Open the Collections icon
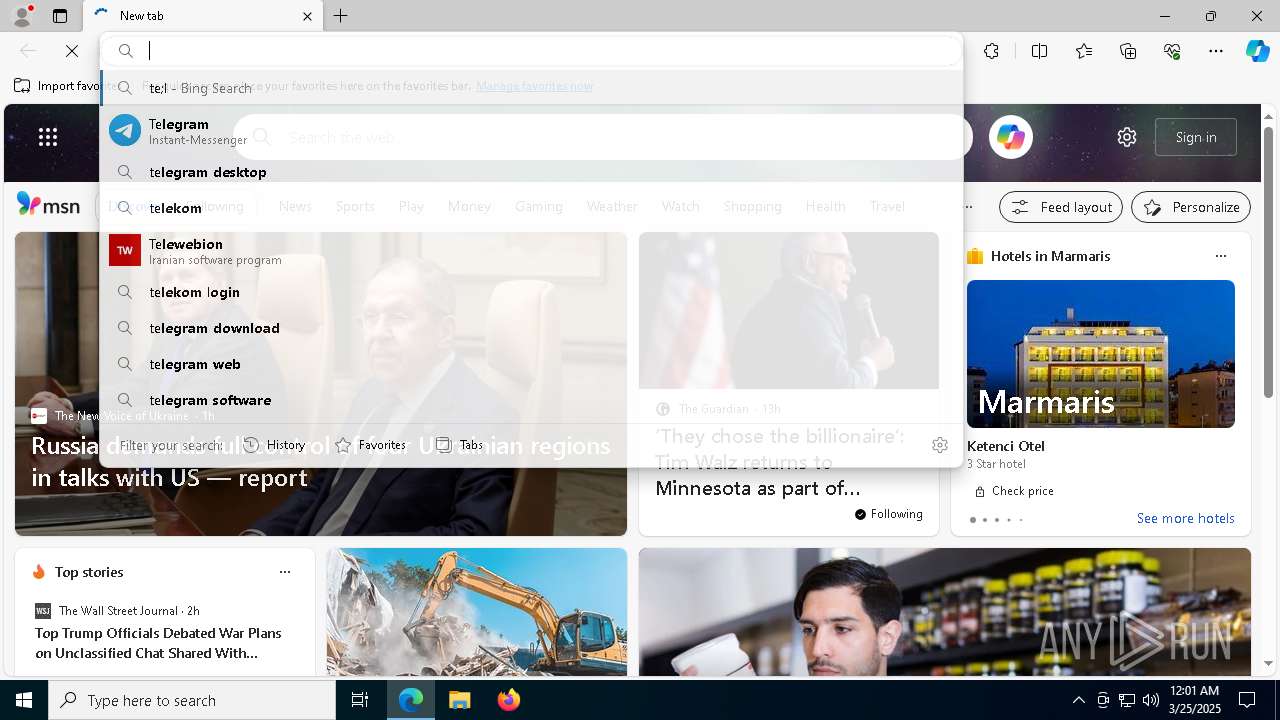The width and height of the screenshot is (1280, 720). point(1128,51)
